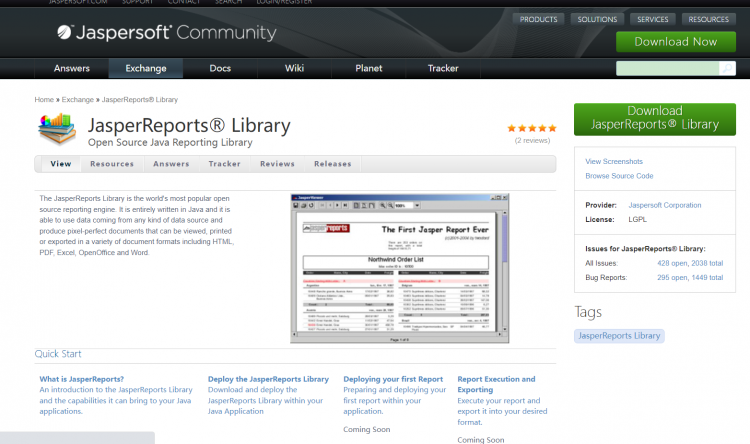Switch to the project Answers tab
This screenshot has width=750, height=444.
click(171, 164)
